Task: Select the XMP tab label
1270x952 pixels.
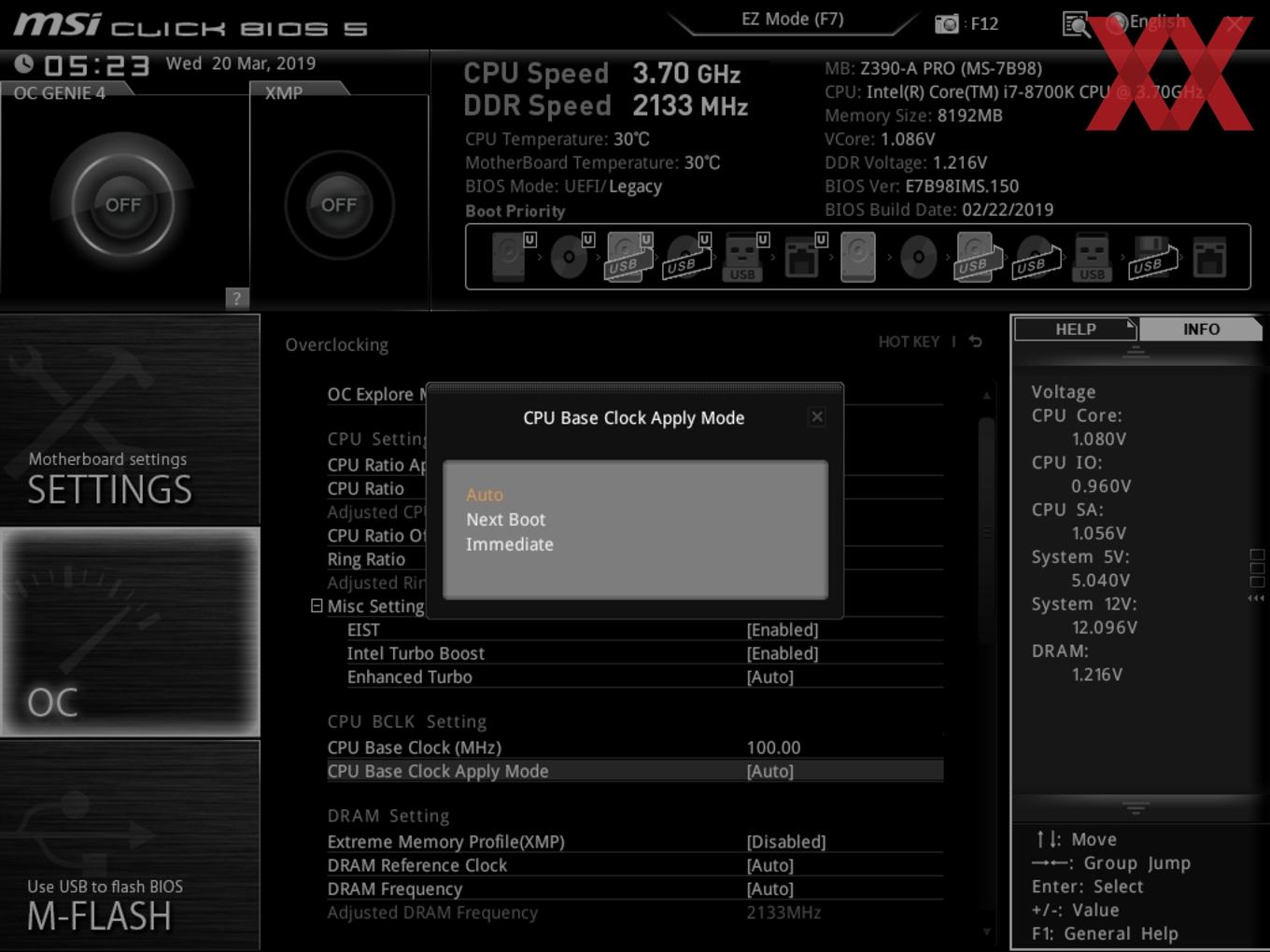Action: click(x=284, y=93)
